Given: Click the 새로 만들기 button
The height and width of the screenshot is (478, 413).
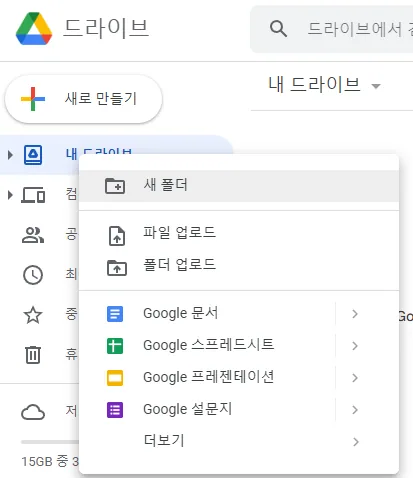Looking at the screenshot, I should (x=83, y=99).
